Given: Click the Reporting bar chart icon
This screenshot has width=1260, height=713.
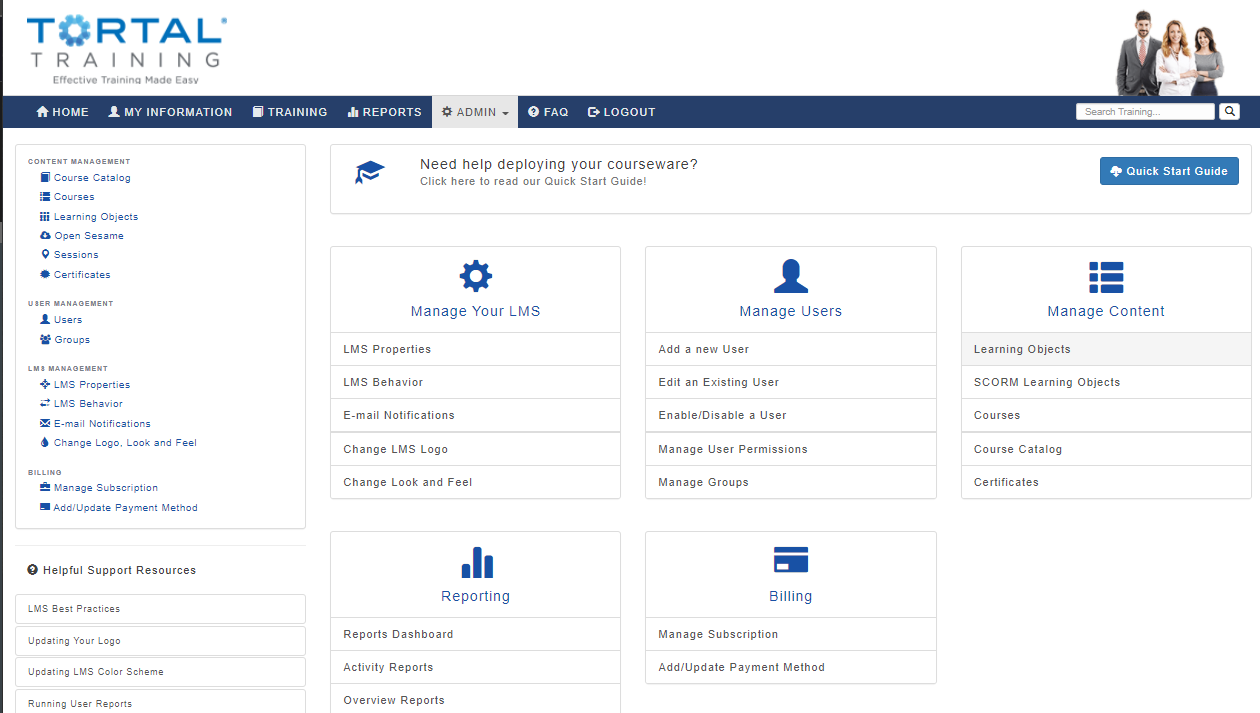Looking at the screenshot, I should (x=476, y=562).
